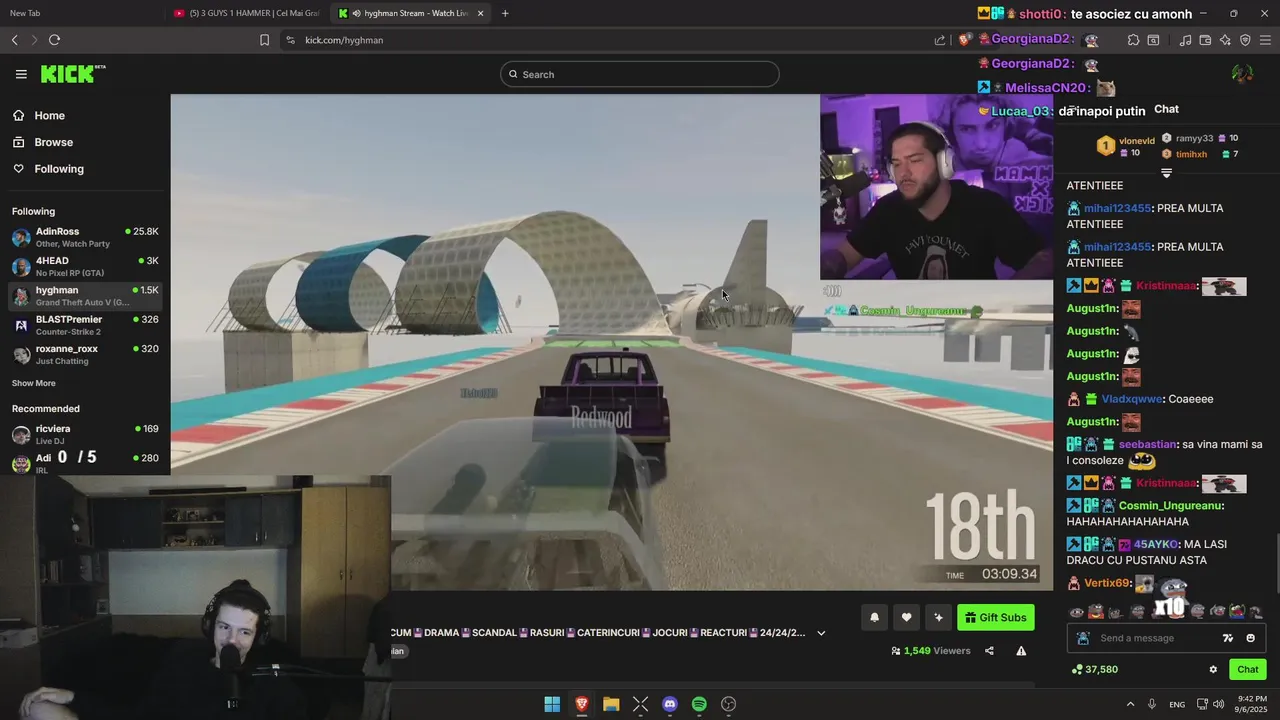The height and width of the screenshot is (720, 1280).
Task: Click username seebastian in chat
Action: [x=1148, y=444]
